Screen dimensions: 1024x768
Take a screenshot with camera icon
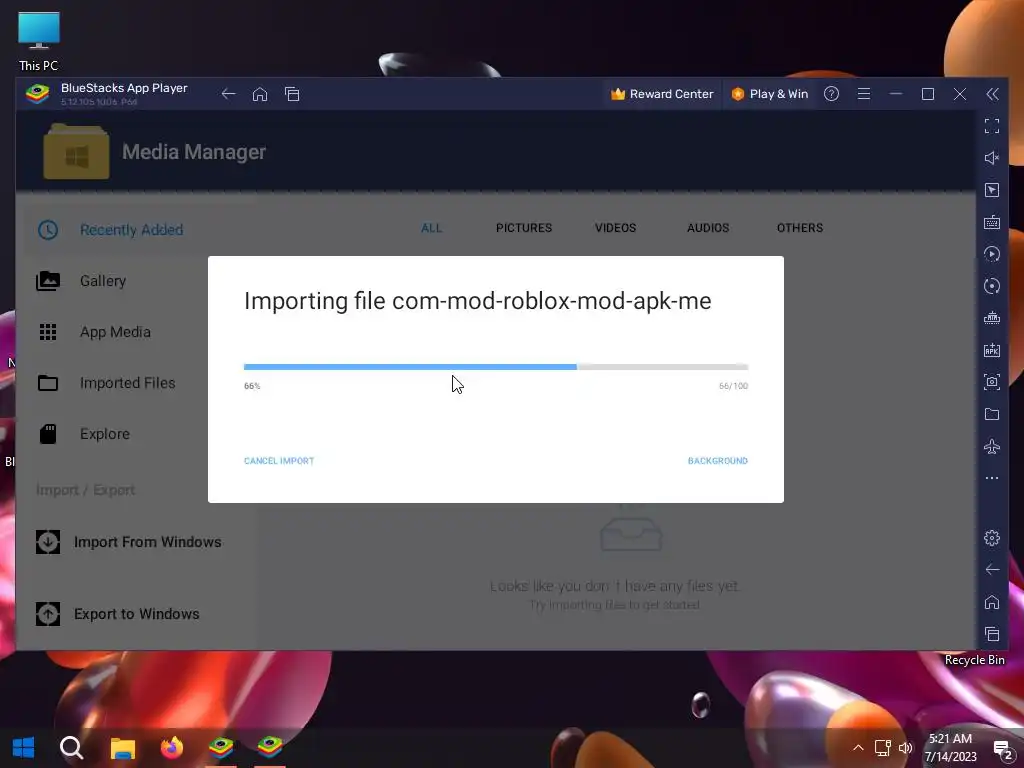[992, 382]
